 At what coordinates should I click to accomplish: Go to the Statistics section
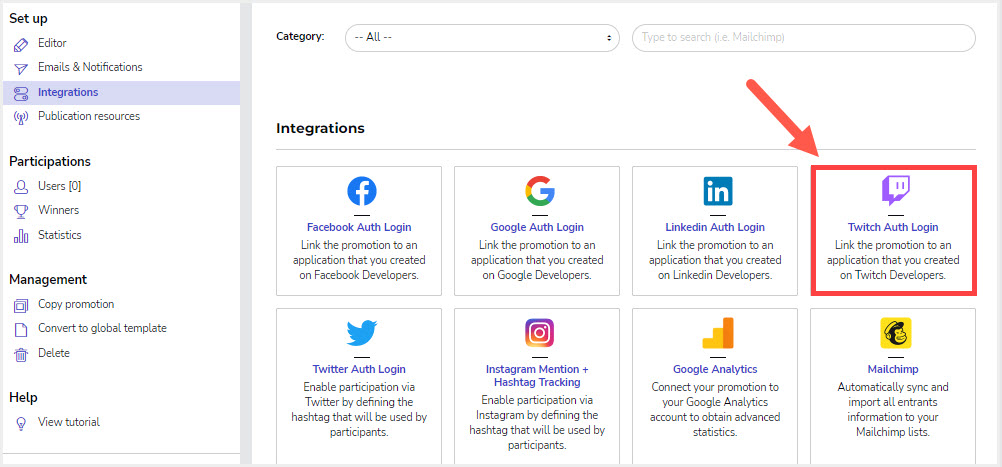(59, 235)
